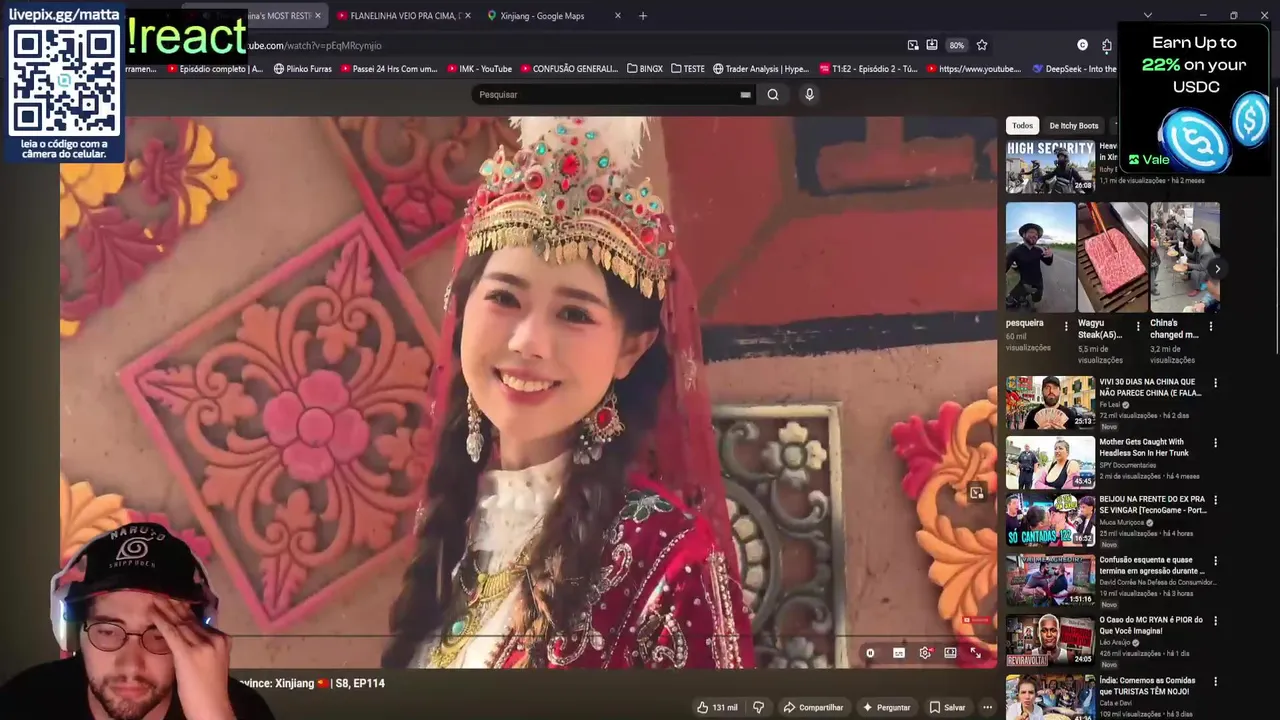Open options for Confusão esquenta video

click(x=1216, y=561)
